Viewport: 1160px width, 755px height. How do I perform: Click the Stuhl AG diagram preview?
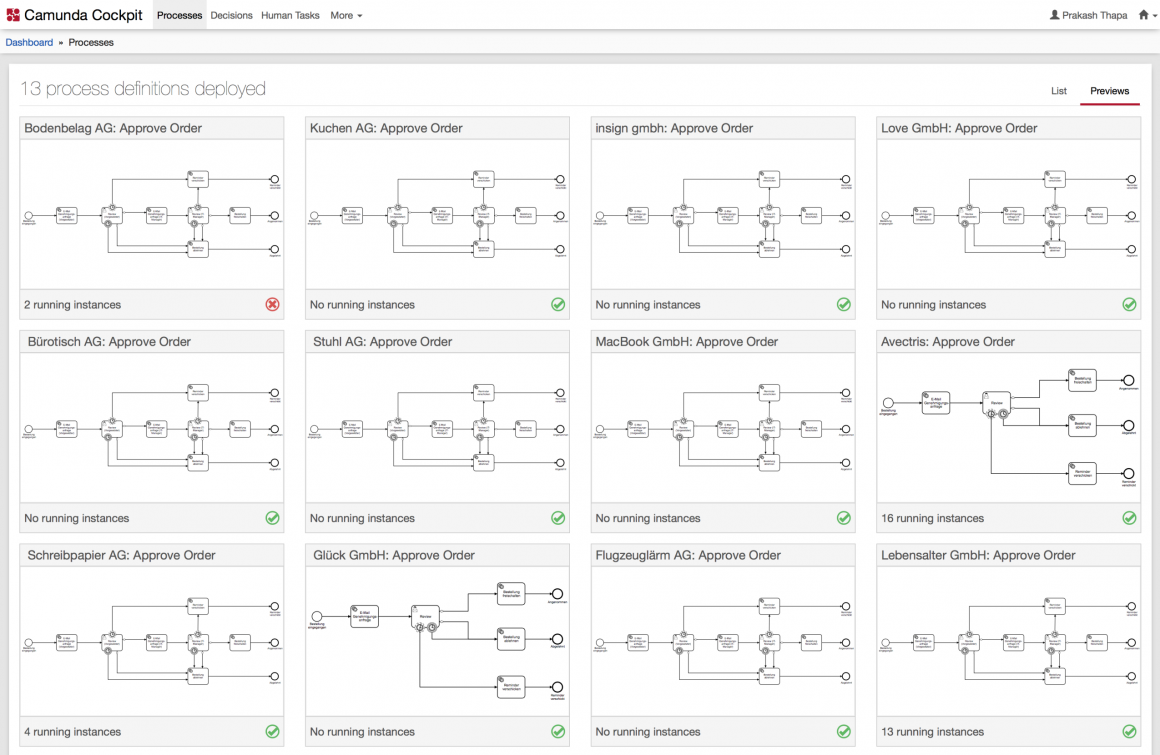click(437, 427)
